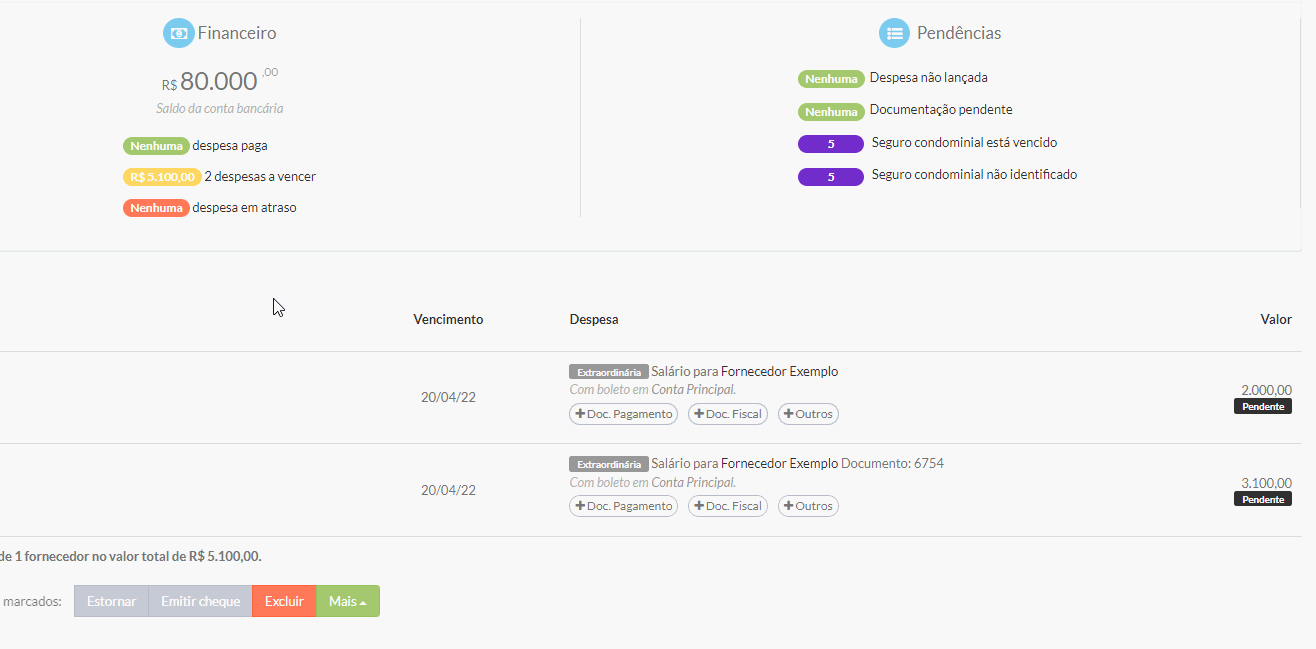This screenshot has height=649, width=1316.
Task: Click the Seguro condominial está vencido badge
Action: pyautogui.click(x=831, y=144)
